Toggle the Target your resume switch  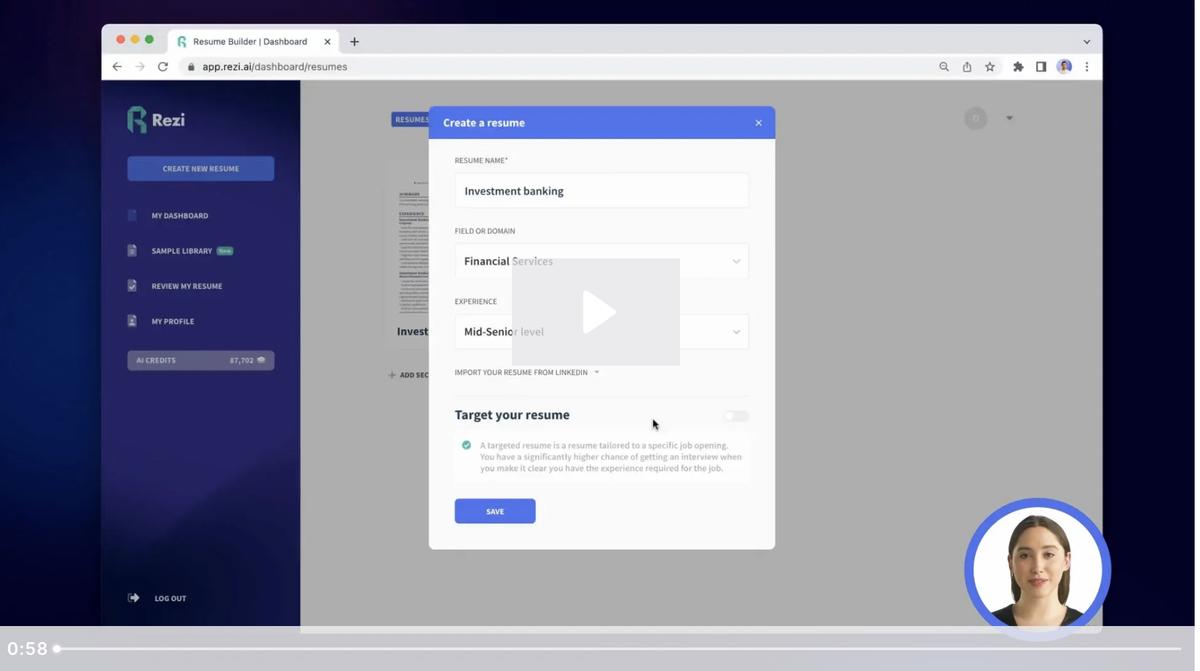tap(736, 416)
